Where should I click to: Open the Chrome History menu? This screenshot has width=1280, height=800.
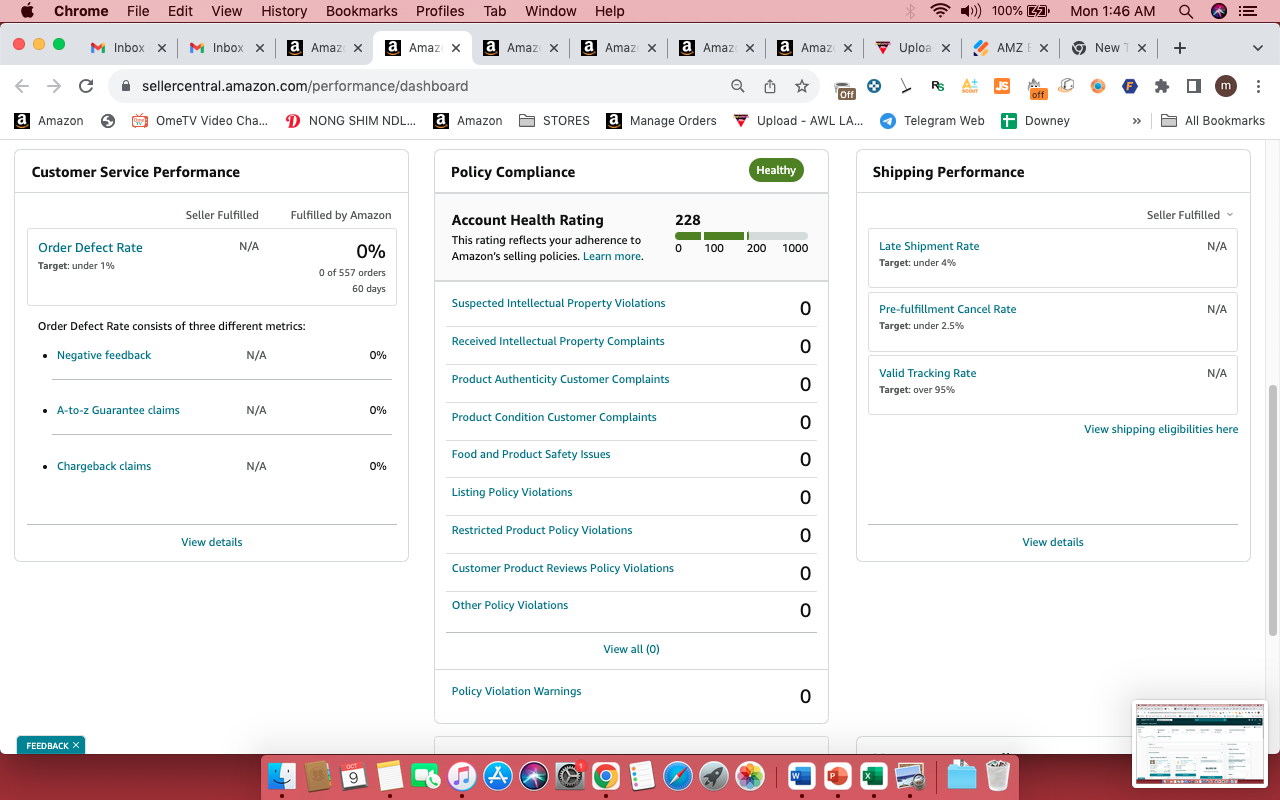284,11
